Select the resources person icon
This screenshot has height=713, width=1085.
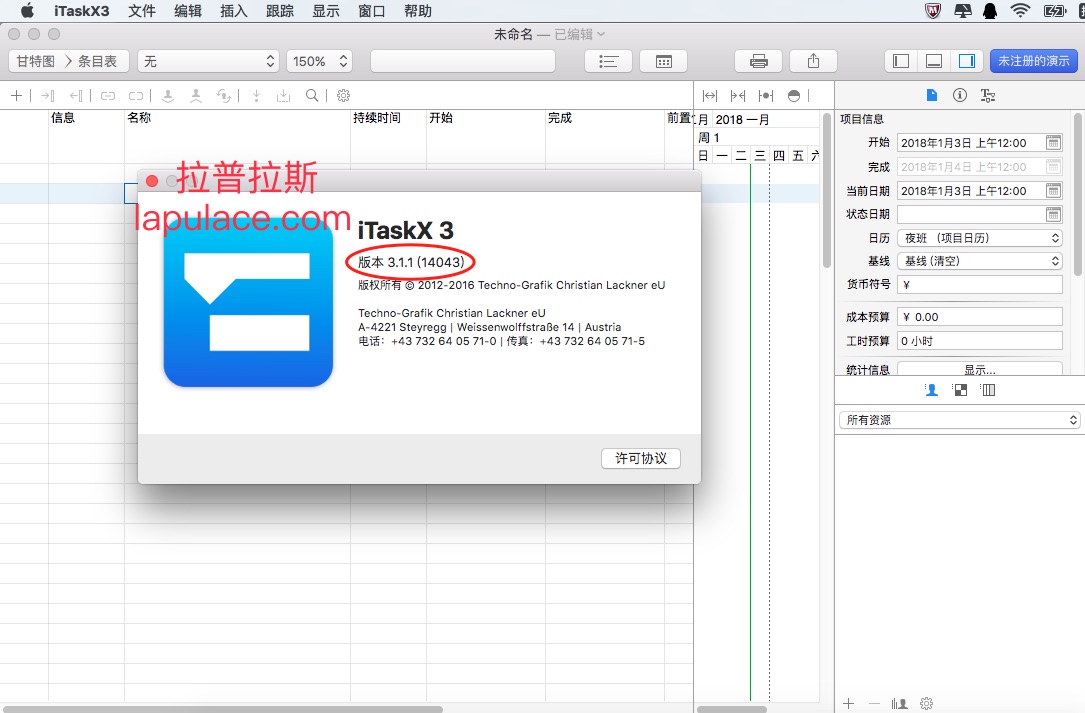(x=931, y=390)
